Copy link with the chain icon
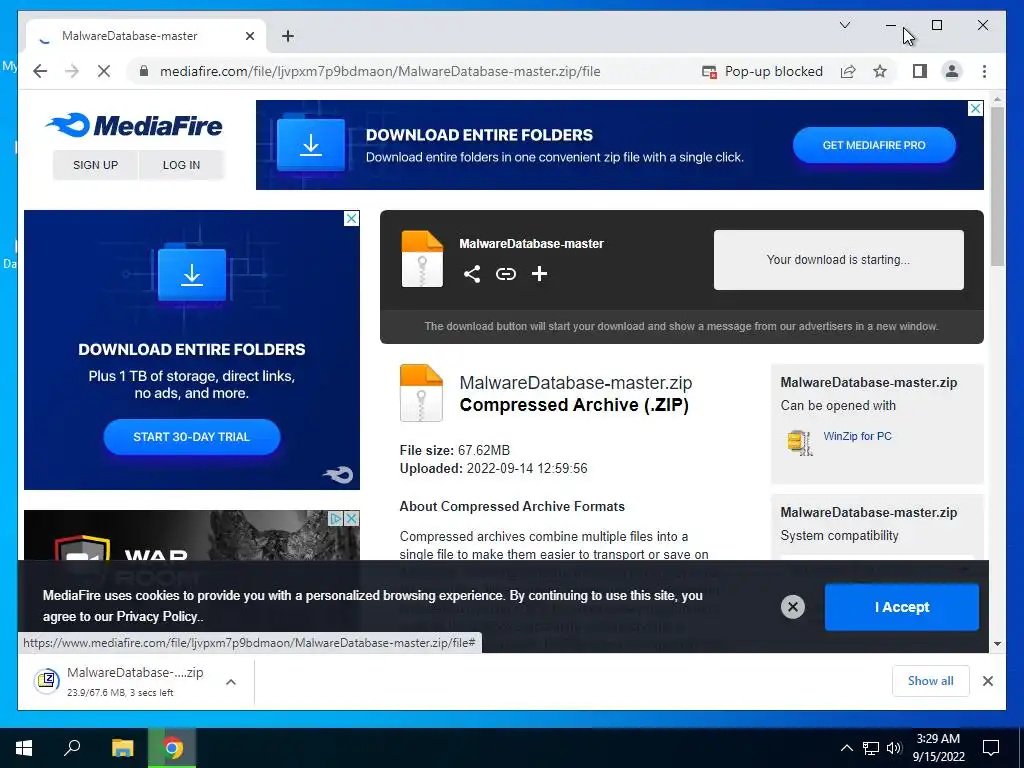The height and width of the screenshot is (768, 1024). [x=505, y=274]
